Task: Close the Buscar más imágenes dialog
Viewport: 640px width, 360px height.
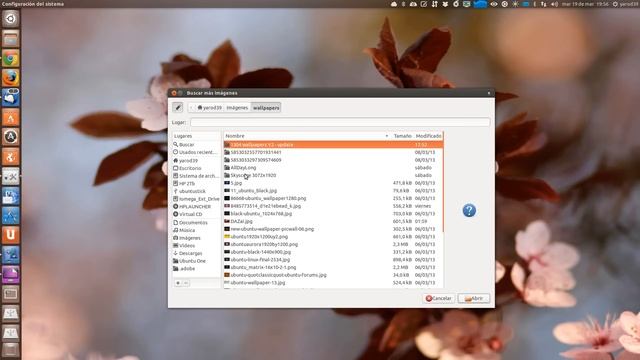Action: point(174,93)
